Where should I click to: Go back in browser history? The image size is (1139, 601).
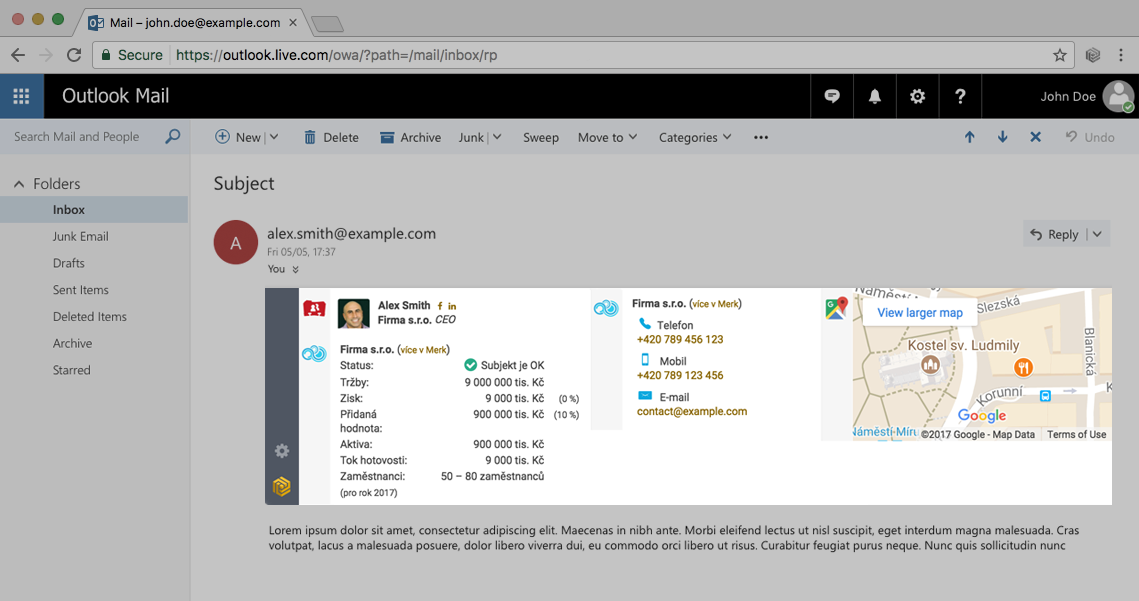(18, 55)
